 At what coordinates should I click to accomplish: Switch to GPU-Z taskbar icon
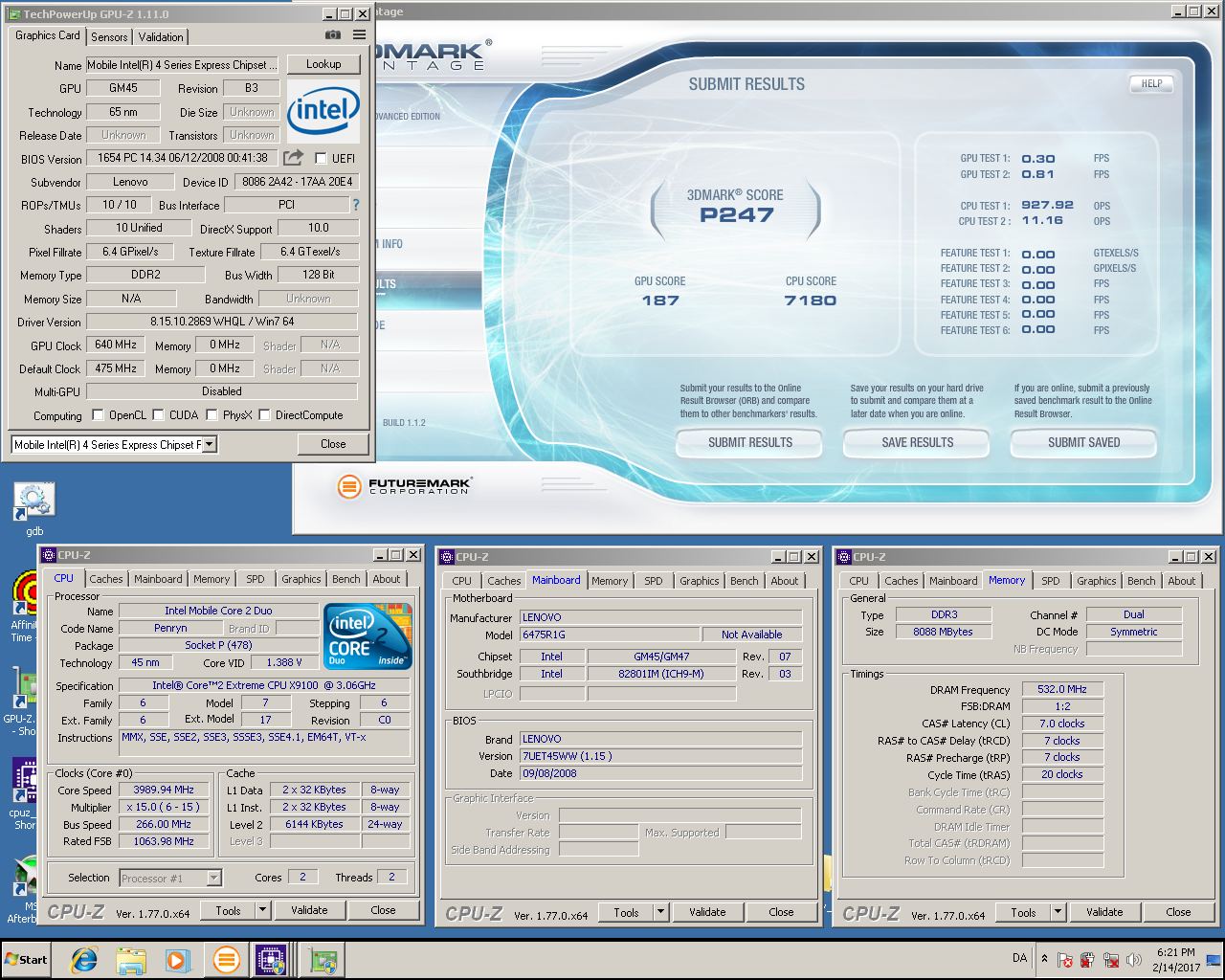(323, 960)
